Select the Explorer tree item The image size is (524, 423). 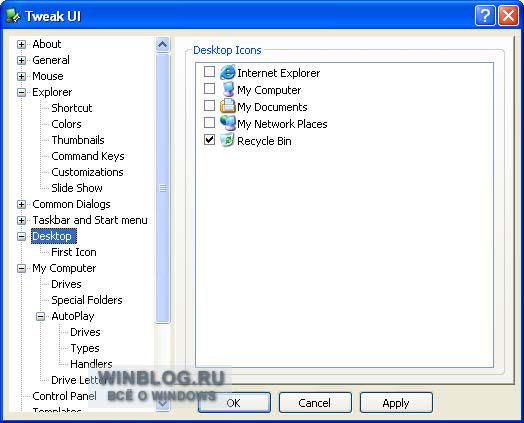click(x=52, y=92)
